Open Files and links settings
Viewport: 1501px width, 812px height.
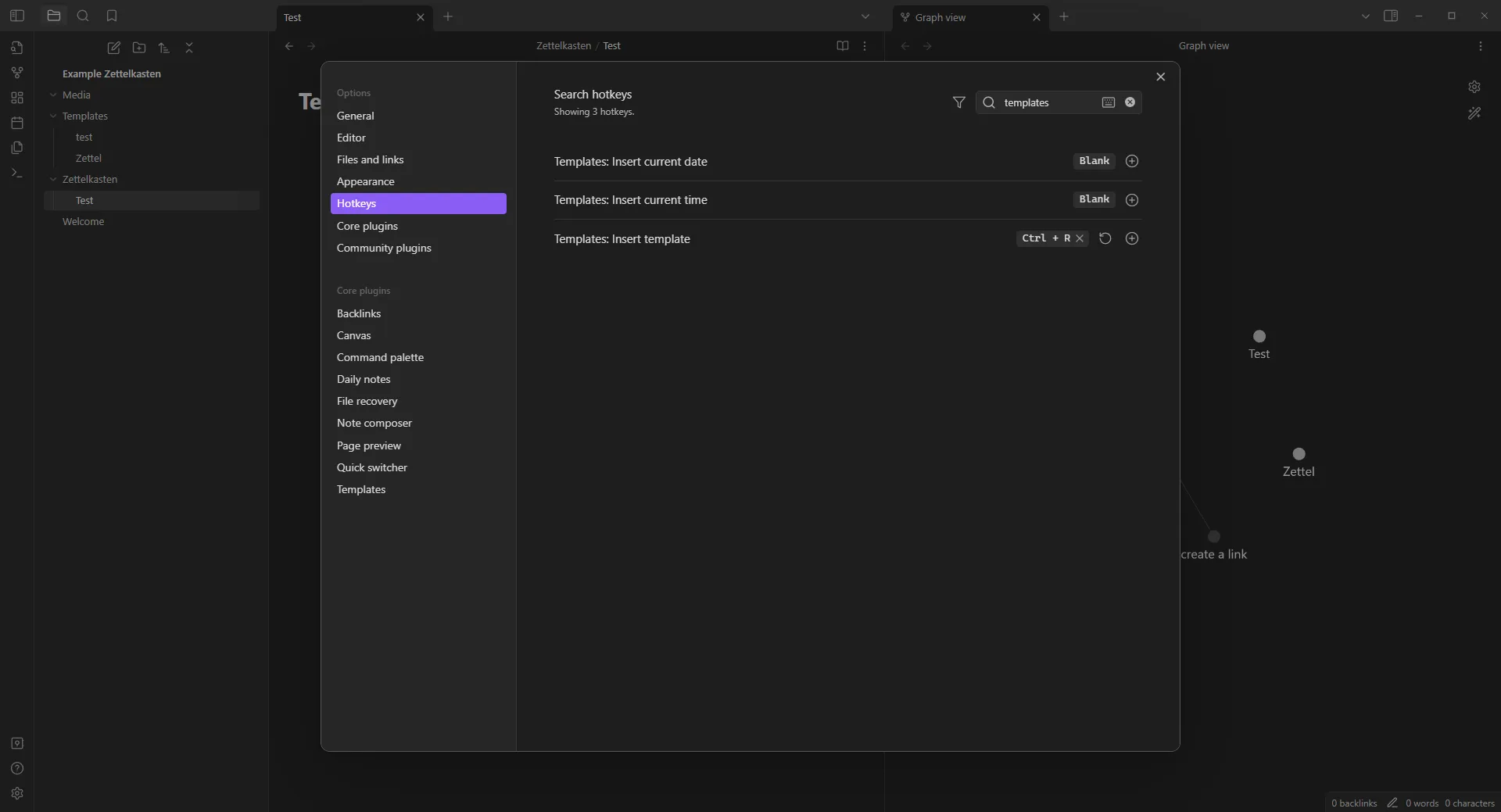tap(418, 159)
